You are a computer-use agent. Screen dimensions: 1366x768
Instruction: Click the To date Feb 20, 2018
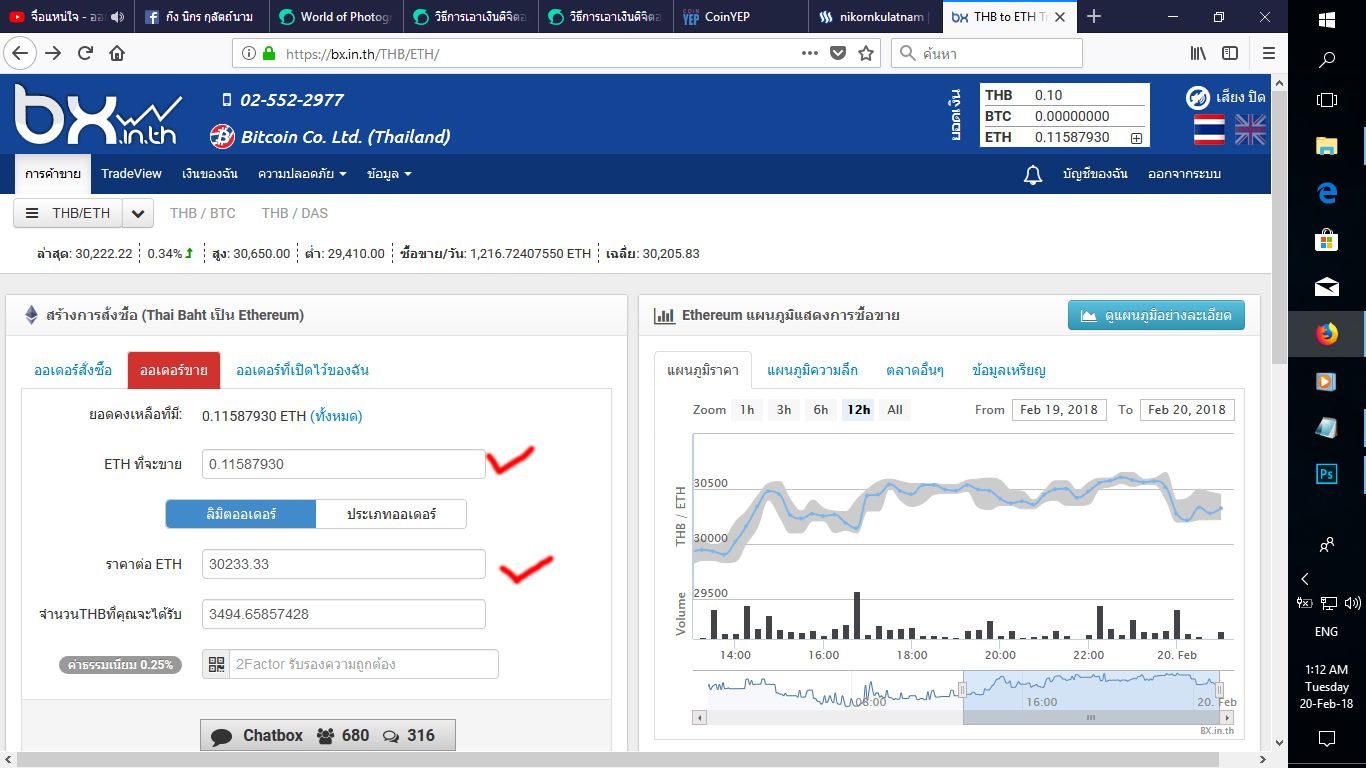1187,410
